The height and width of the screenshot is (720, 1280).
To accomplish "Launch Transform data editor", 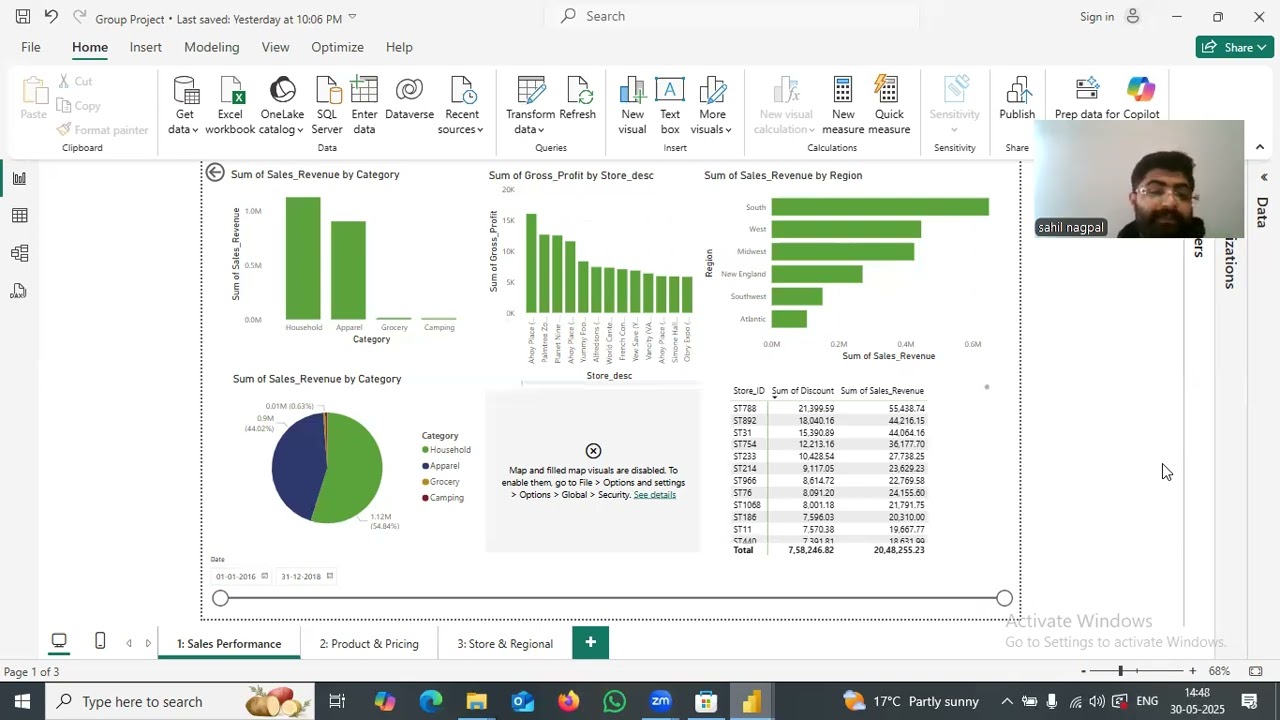I will pos(530,105).
